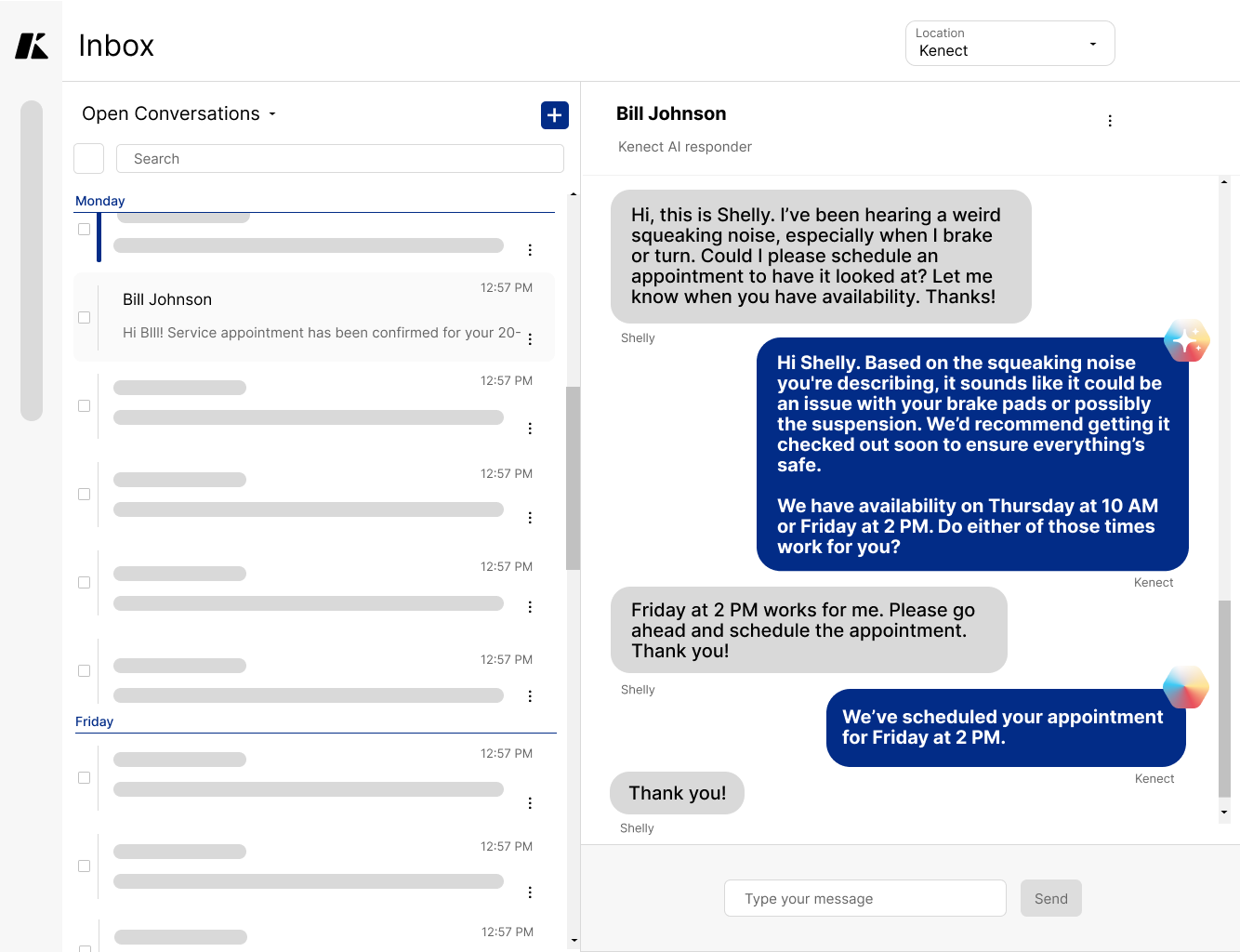Screen dimensions: 1240x952
Task: Click the 'We've scheduled your appointment' reply
Action: pos(1006,728)
